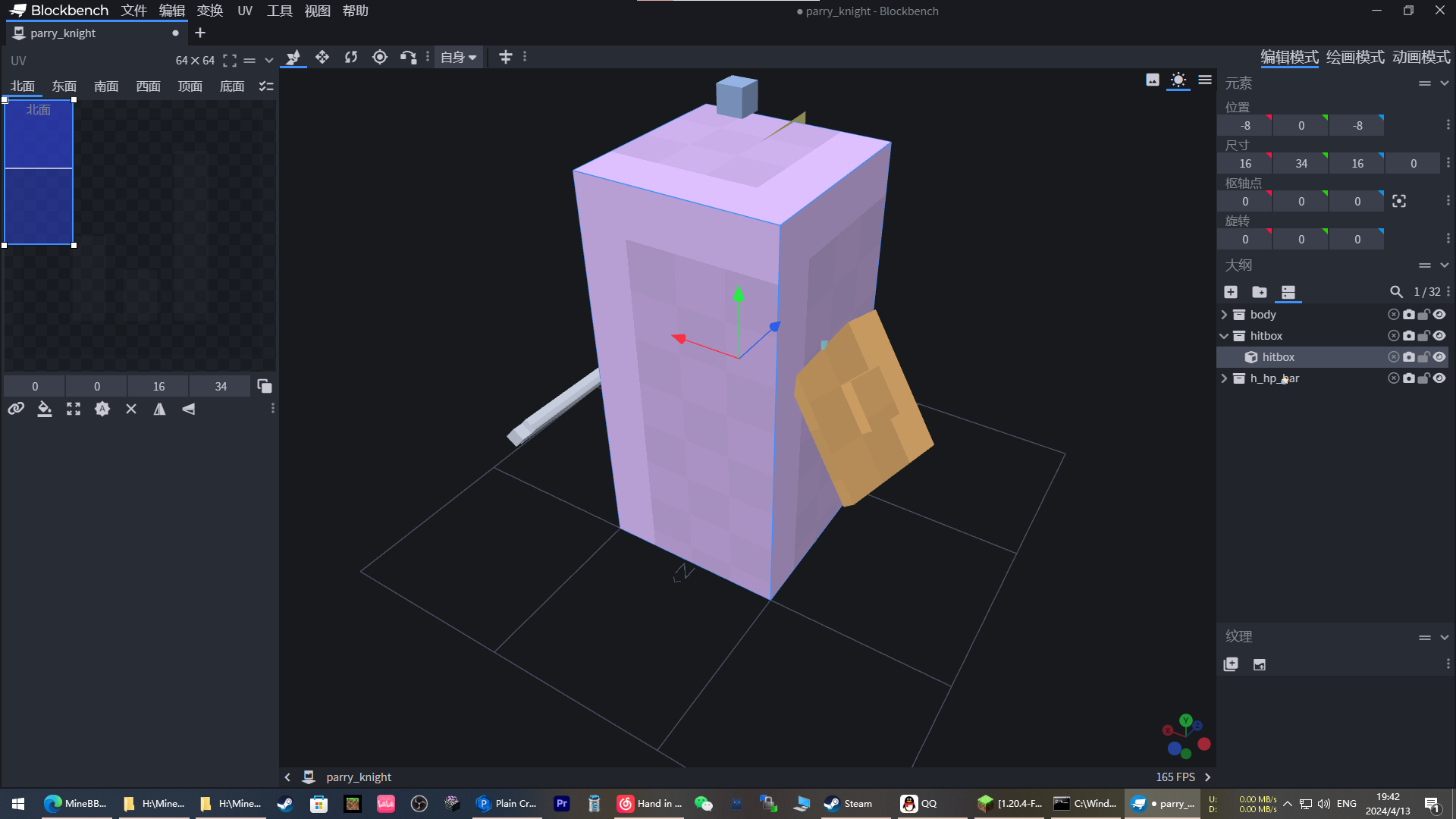Toggle lock on hitbox cube
The height and width of the screenshot is (819, 1456).
pyautogui.click(x=1423, y=357)
